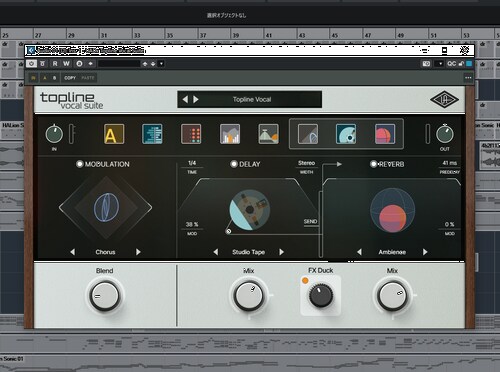Select the red dot-grid module icon
This screenshot has width=500, height=372.
(191, 134)
